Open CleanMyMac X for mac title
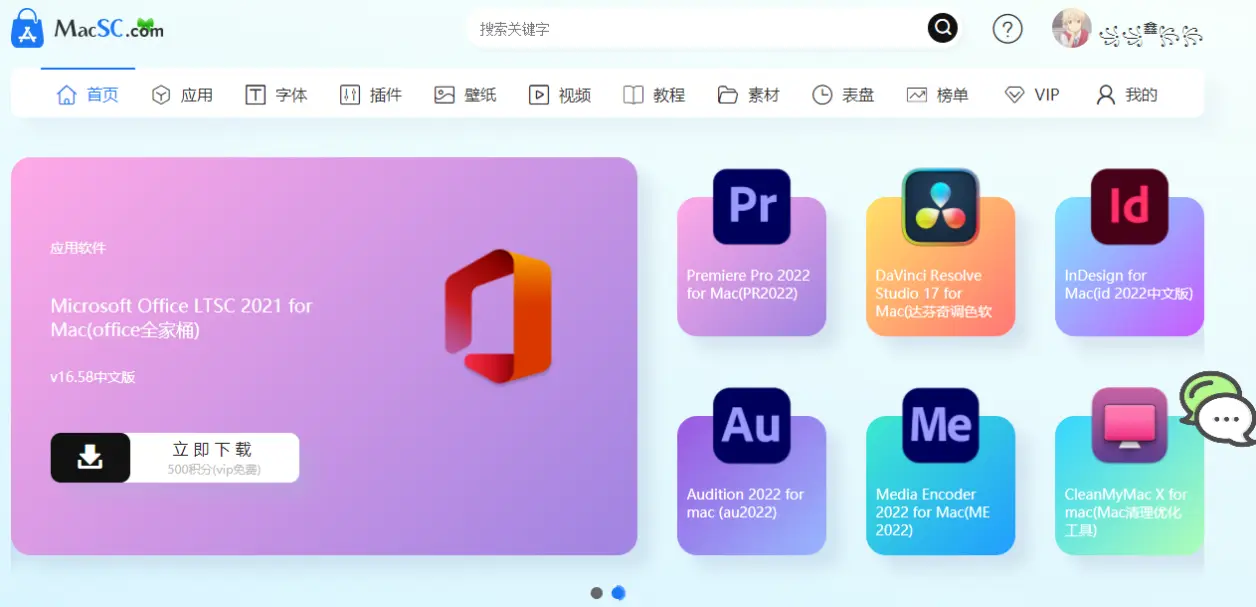Screen dimensions: 1256x607 click(x=1126, y=512)
